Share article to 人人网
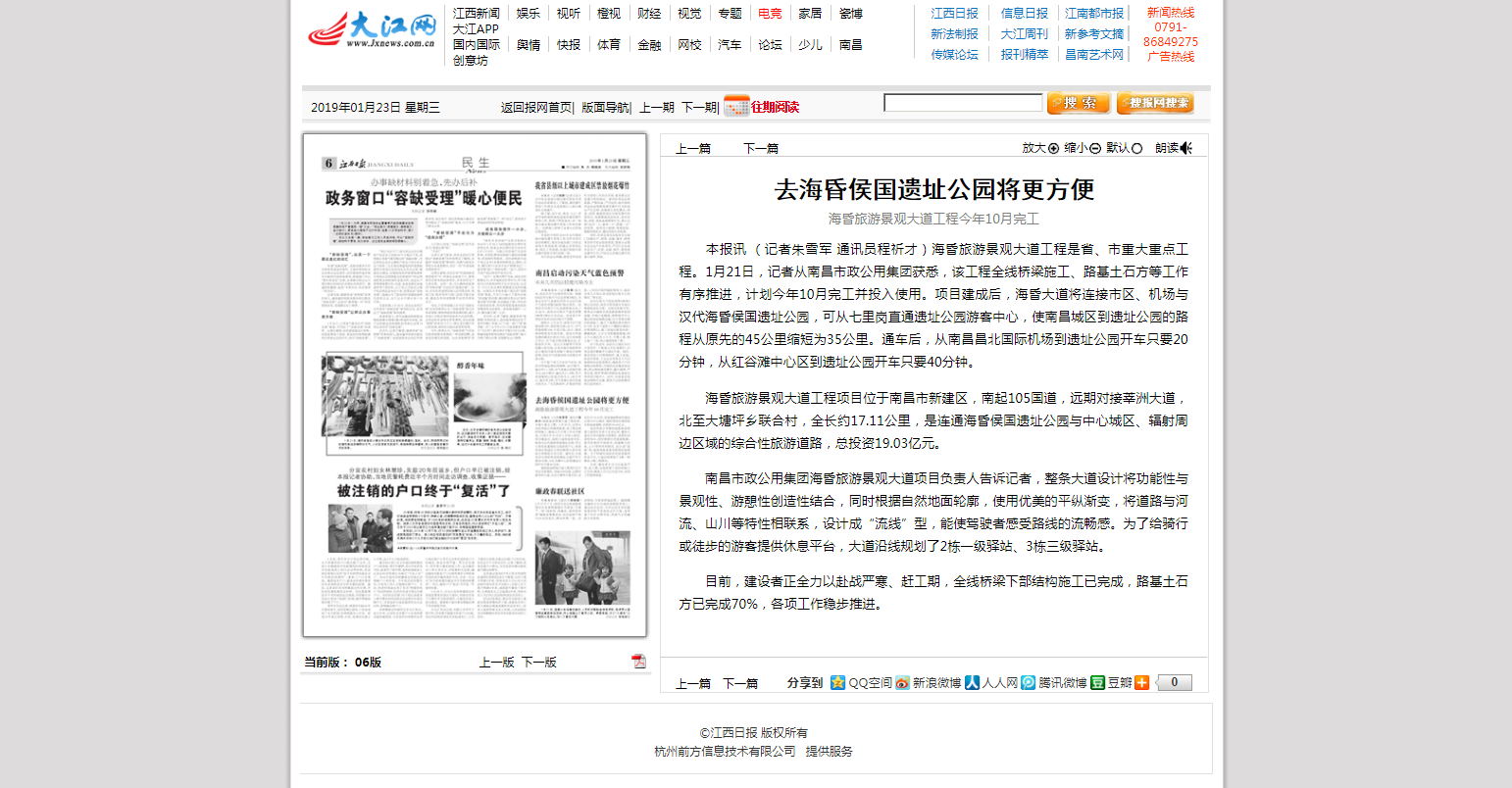Viewport: 1512px width, 788px height. tap(991, 683)
